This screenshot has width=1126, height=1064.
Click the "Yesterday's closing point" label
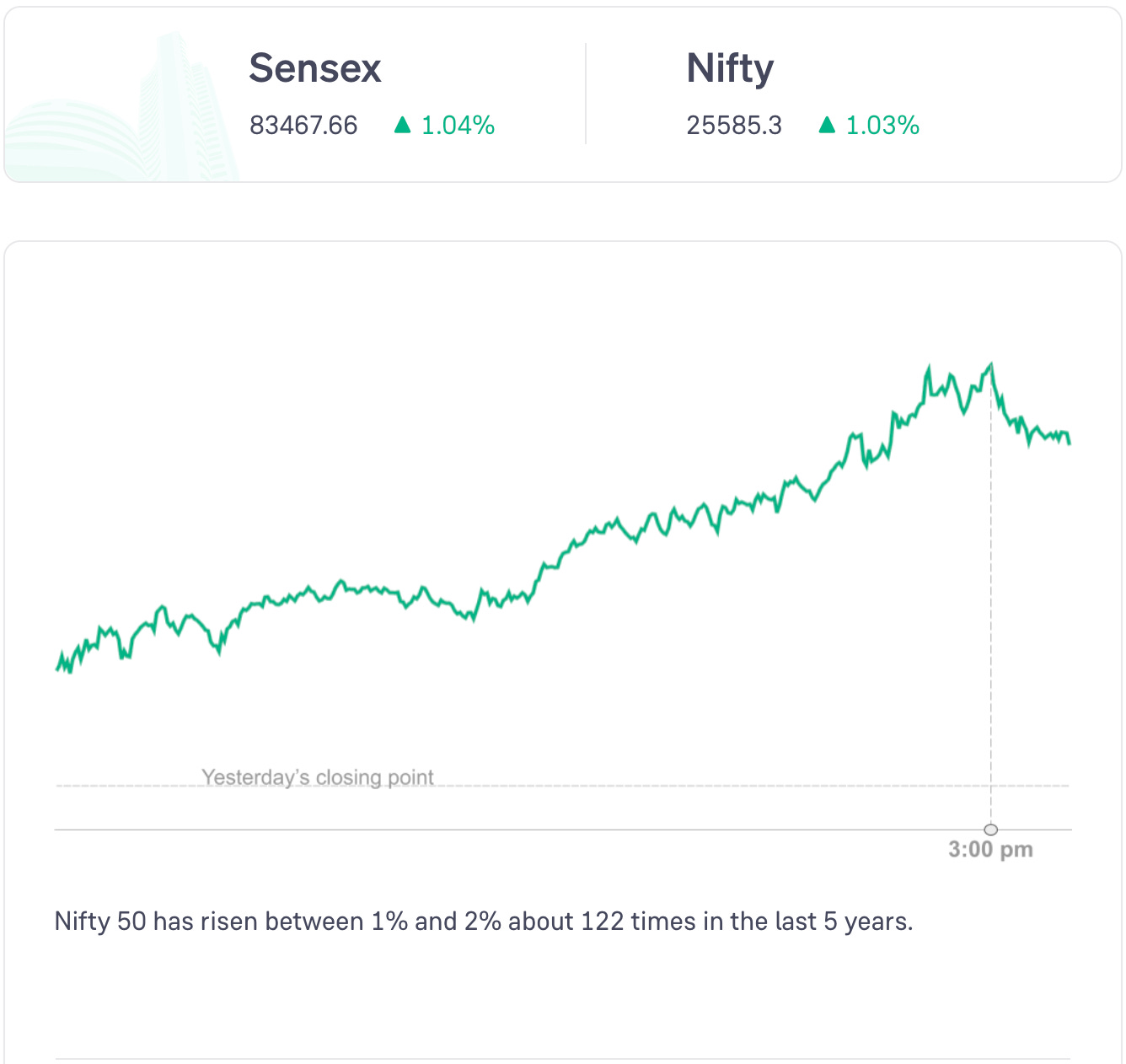(318, 777)
